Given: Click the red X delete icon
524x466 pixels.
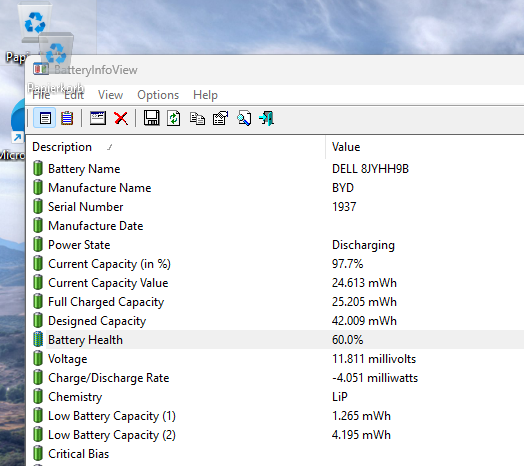Looking at the screenshot, I should [121, 118].
